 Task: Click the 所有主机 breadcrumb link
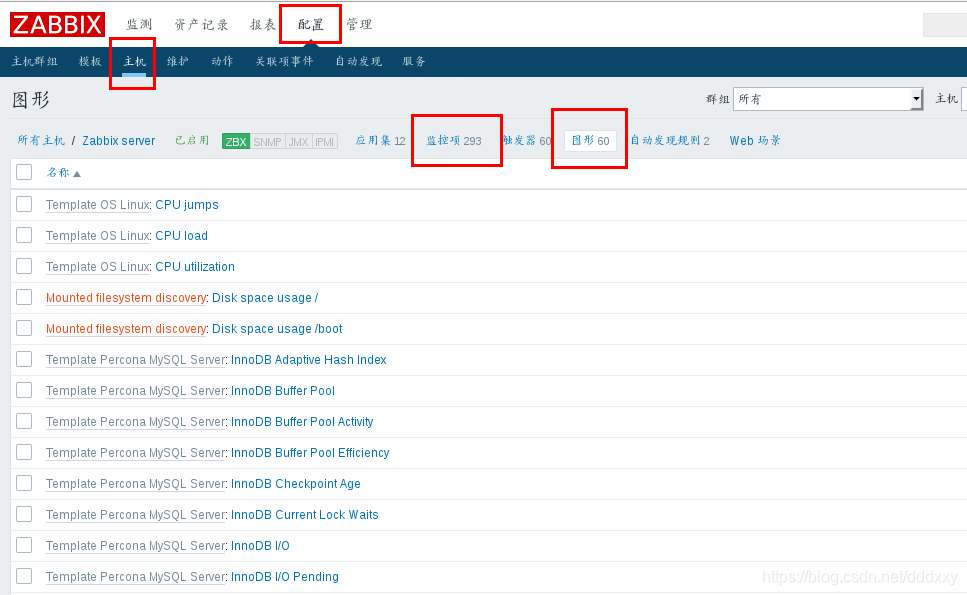click(x=41, y=141)
